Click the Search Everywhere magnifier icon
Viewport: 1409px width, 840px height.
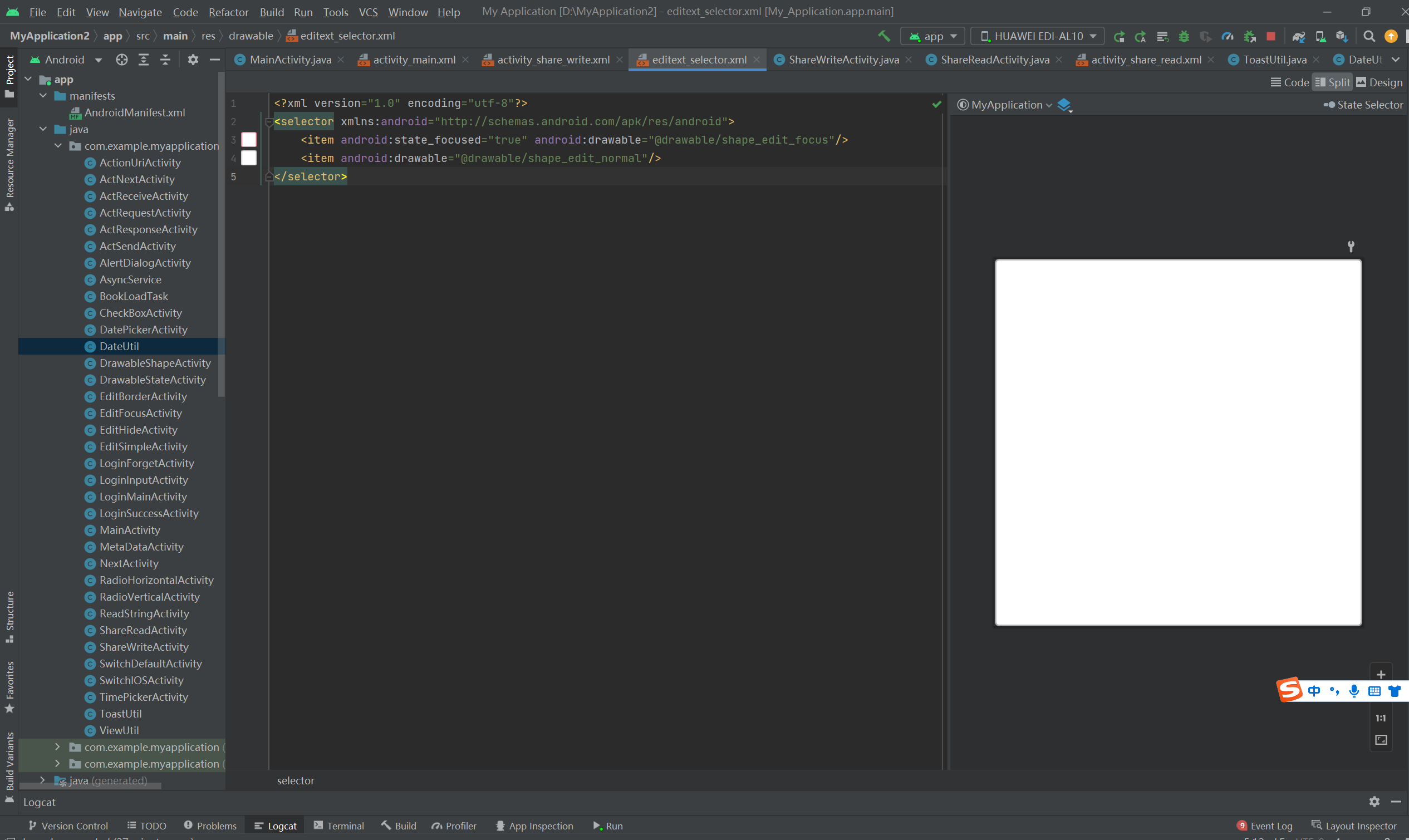point(1369,36)
